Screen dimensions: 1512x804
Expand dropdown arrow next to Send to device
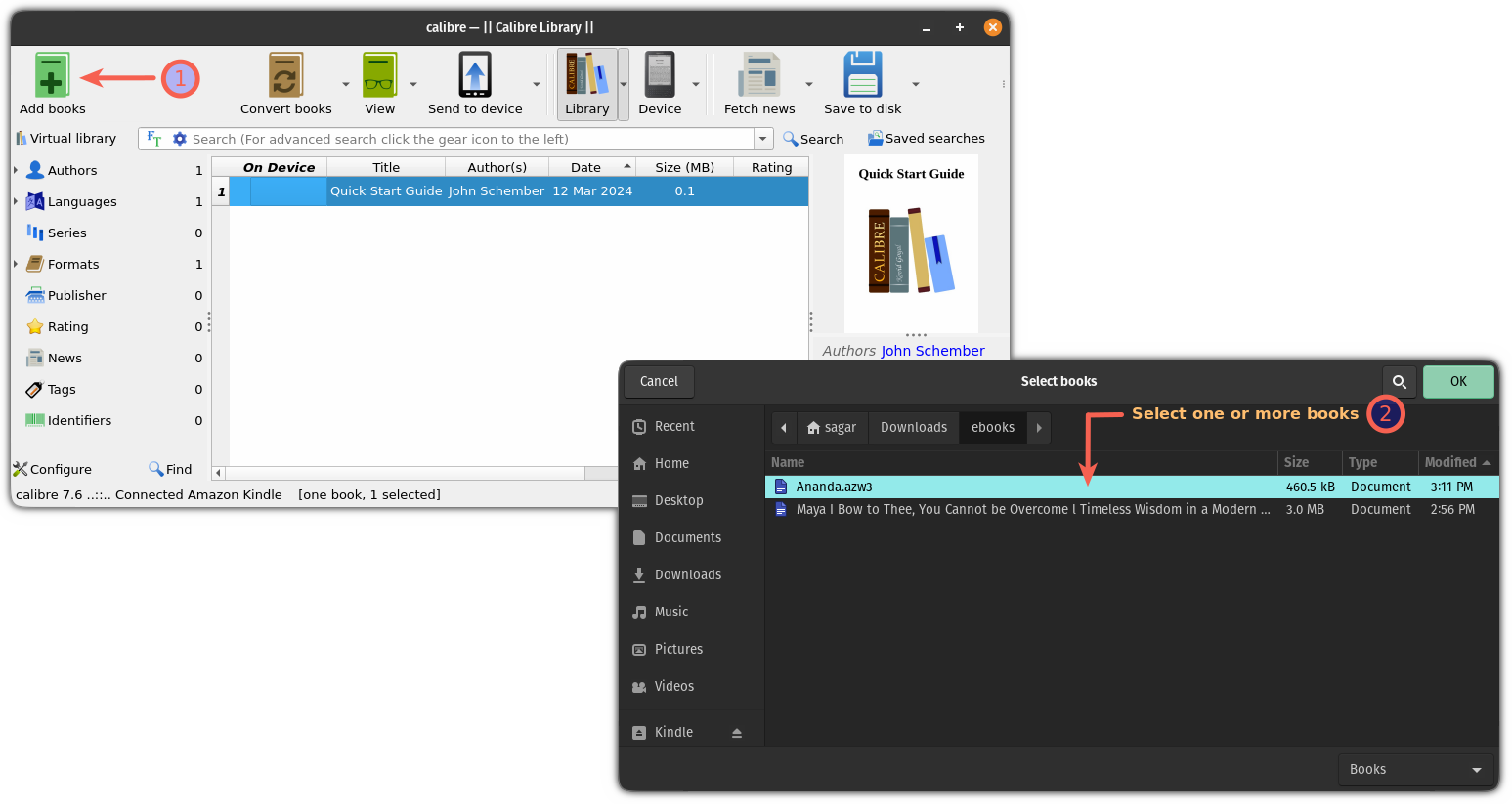click(537, 84)
